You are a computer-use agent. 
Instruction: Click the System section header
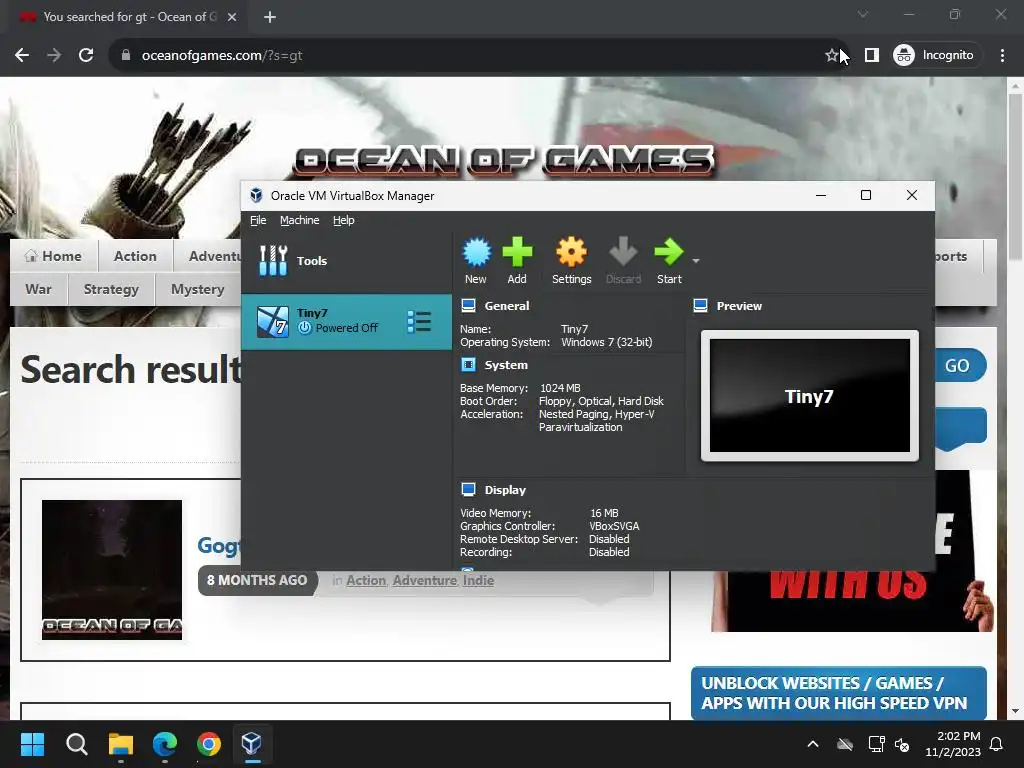pos(506,364)
